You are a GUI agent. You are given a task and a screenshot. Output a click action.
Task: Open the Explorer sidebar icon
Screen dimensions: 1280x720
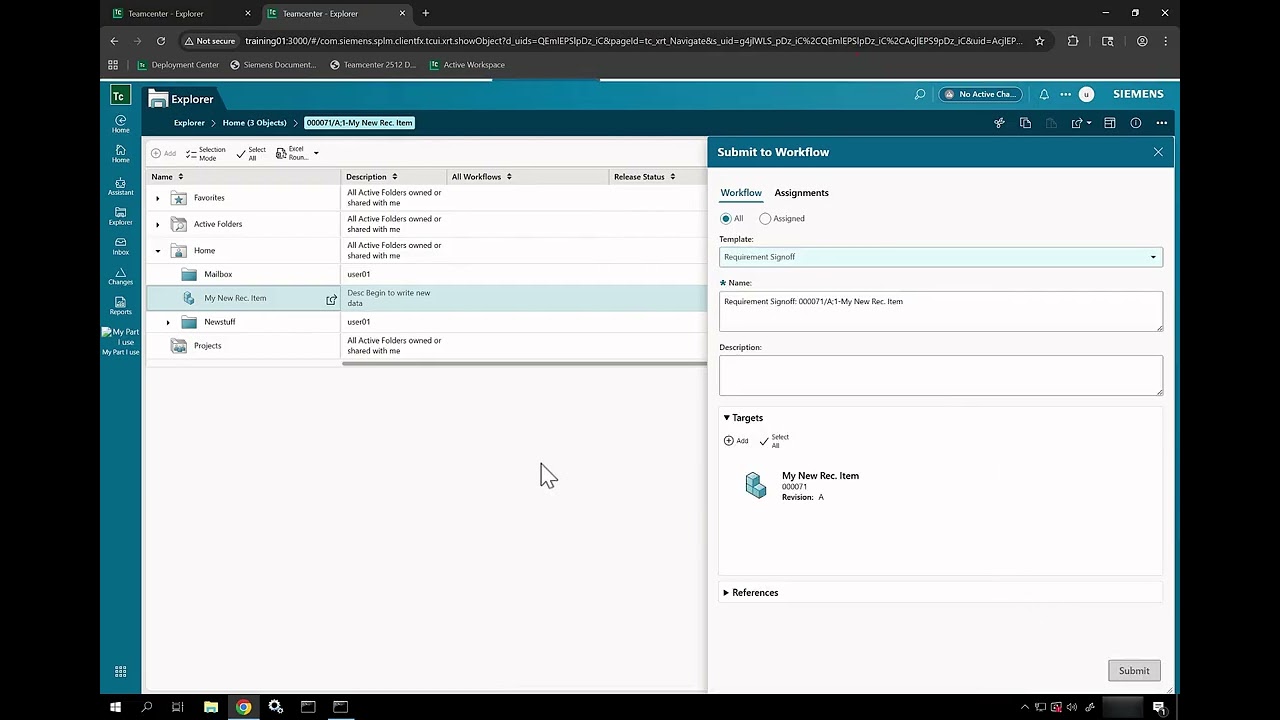pyautogui.click(x=120, y=217)
